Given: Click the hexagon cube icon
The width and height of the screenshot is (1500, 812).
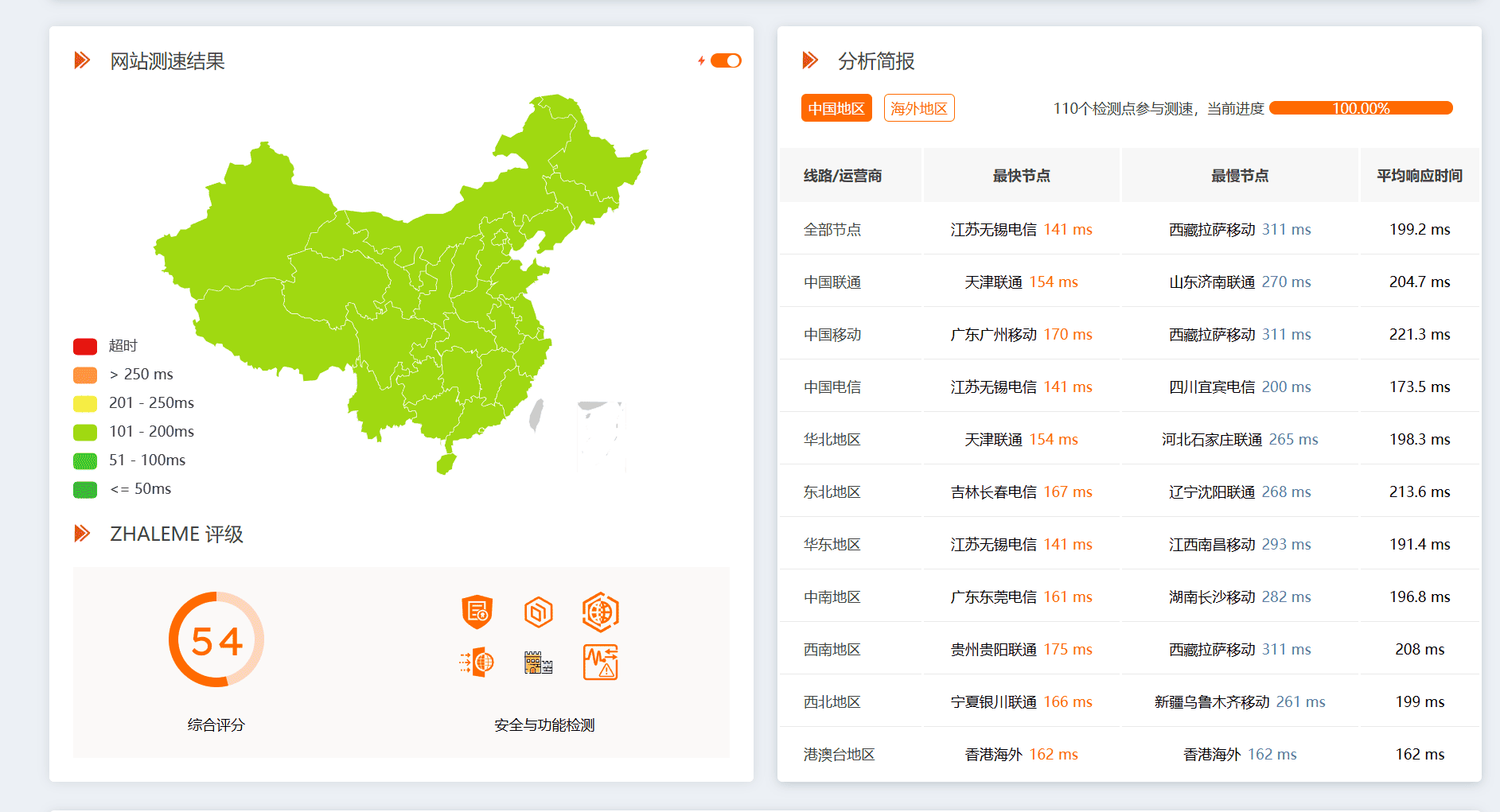Looking at the screenshot, I should point(539,612).
